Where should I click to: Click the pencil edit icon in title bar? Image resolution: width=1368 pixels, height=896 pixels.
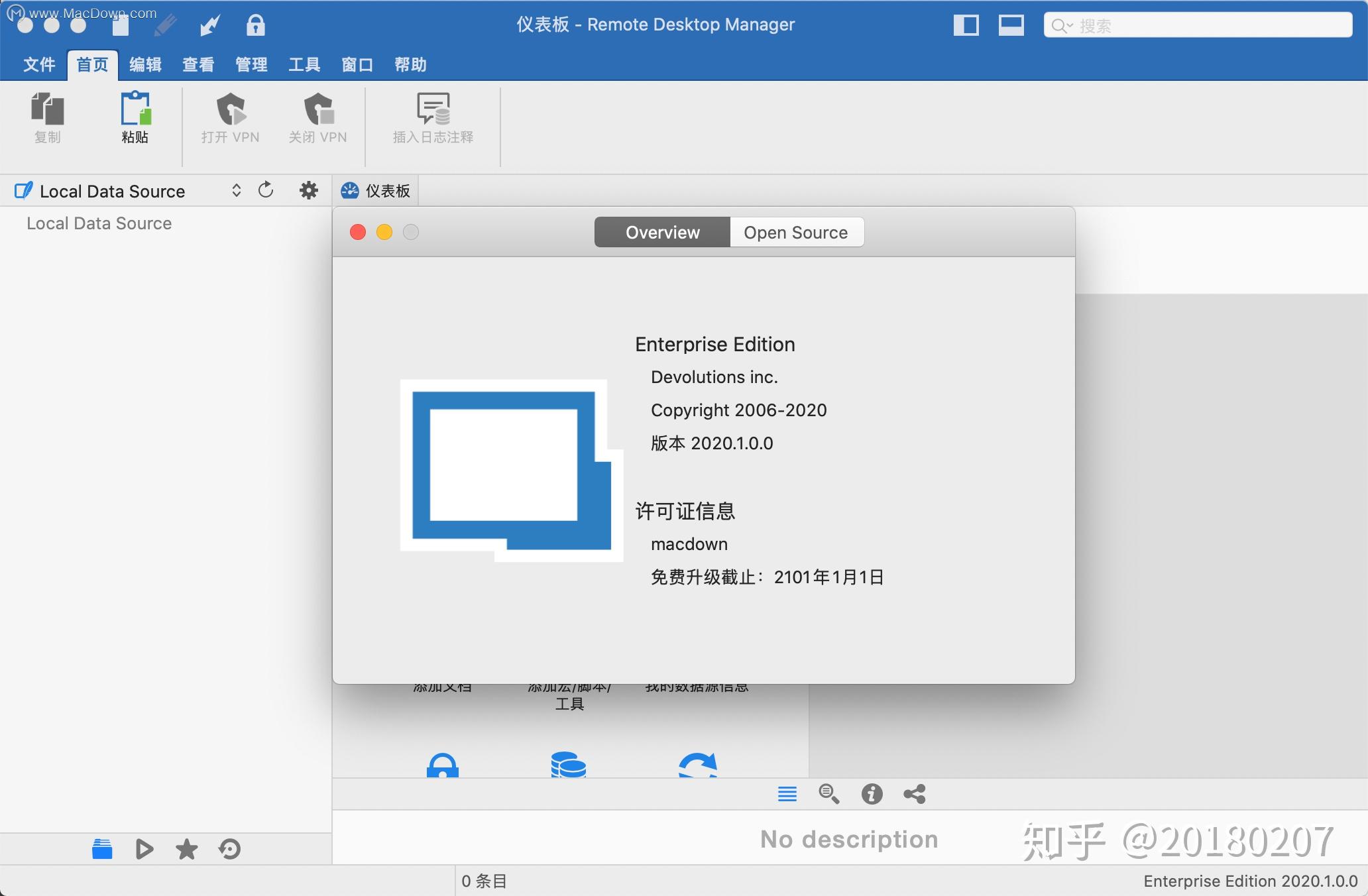click(165, 25)
